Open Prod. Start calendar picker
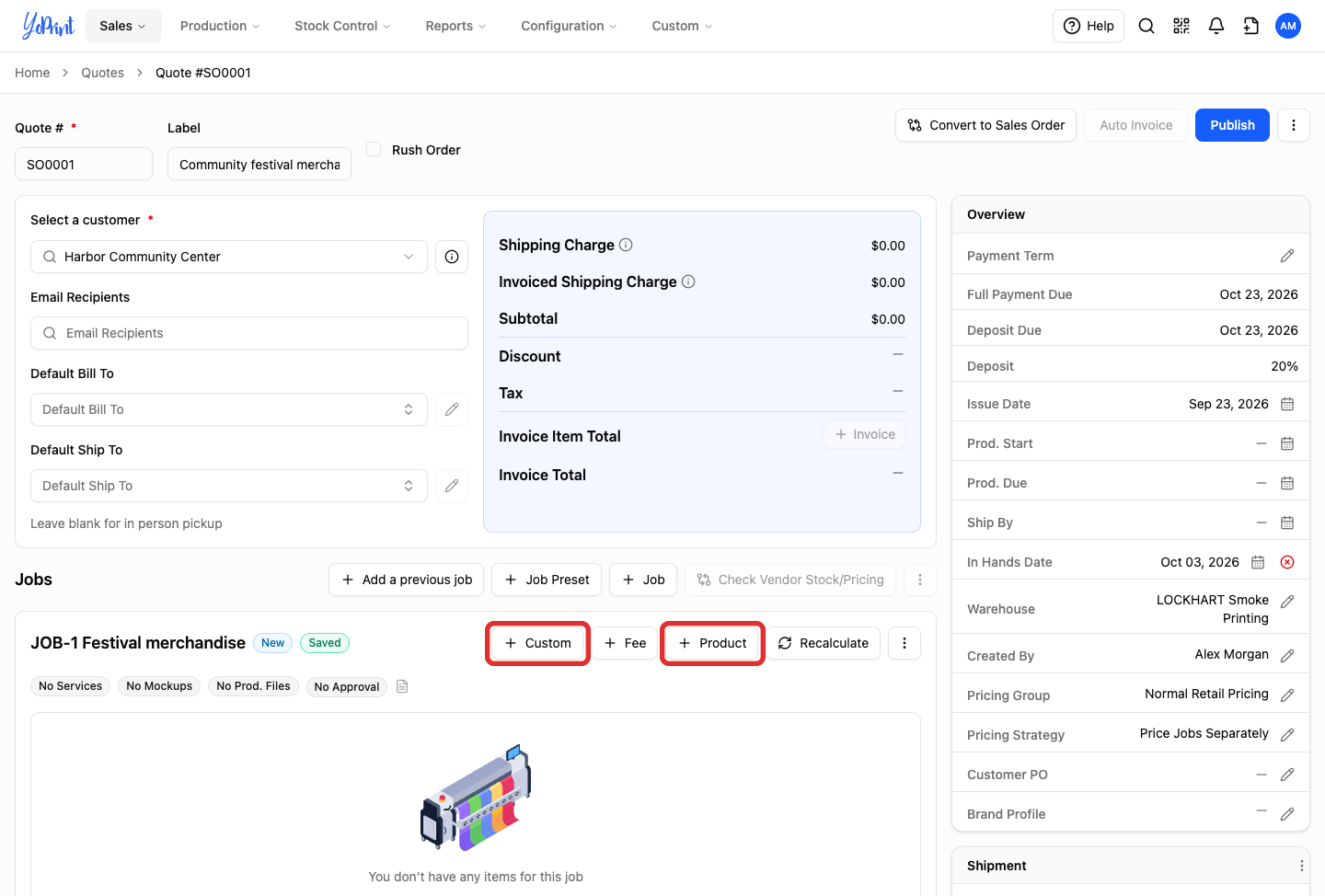 (x=1287, y=443)
